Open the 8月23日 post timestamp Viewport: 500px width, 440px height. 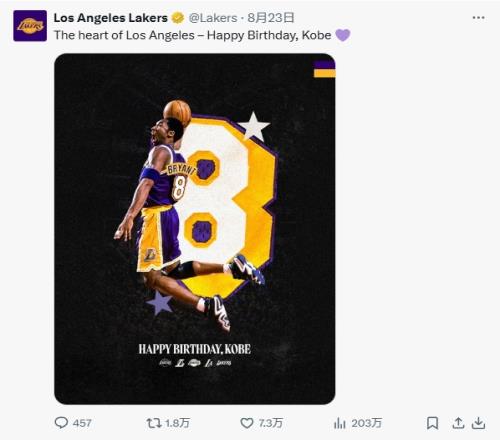coord(271,18)
